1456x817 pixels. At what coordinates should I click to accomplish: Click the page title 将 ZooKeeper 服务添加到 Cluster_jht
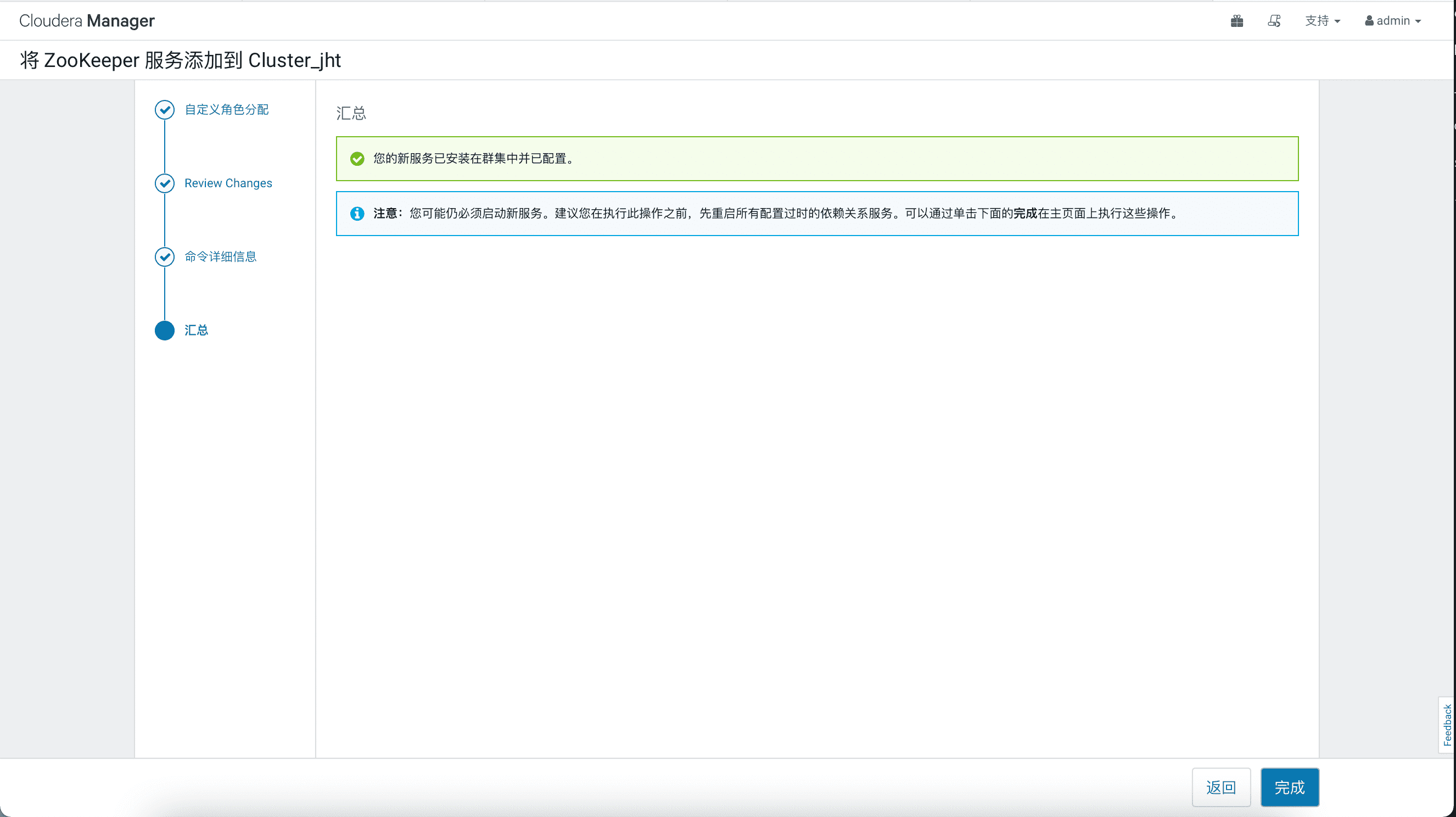point(180,60)
